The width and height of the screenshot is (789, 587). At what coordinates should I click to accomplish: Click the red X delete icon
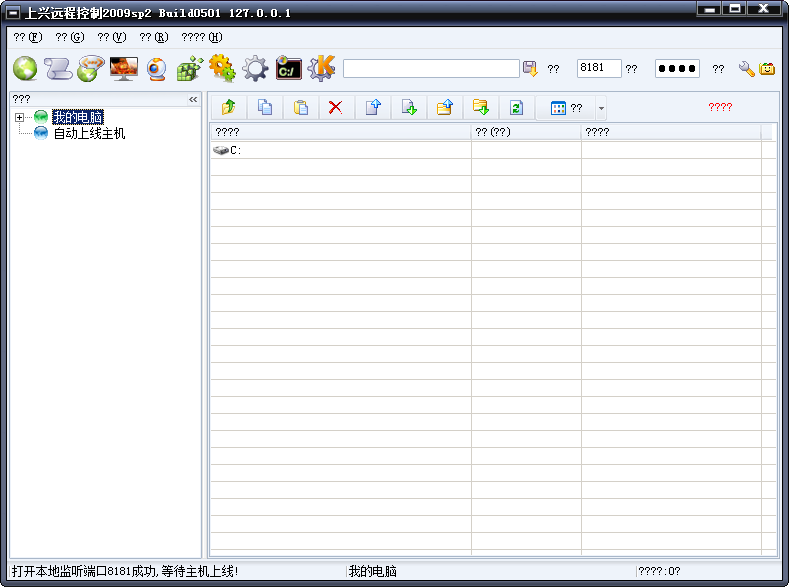pyautogui.click(x=336, y=108)
